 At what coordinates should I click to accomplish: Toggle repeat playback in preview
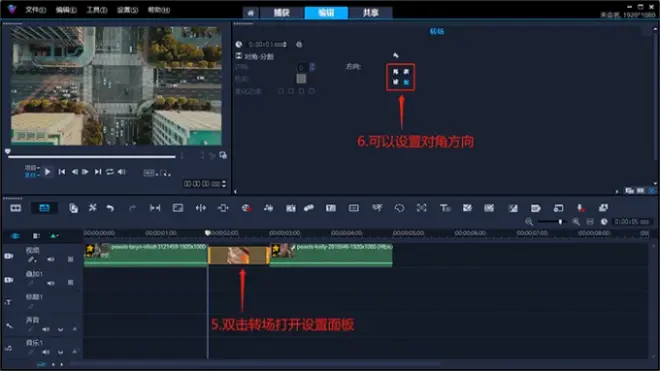(x=110, y=172)
